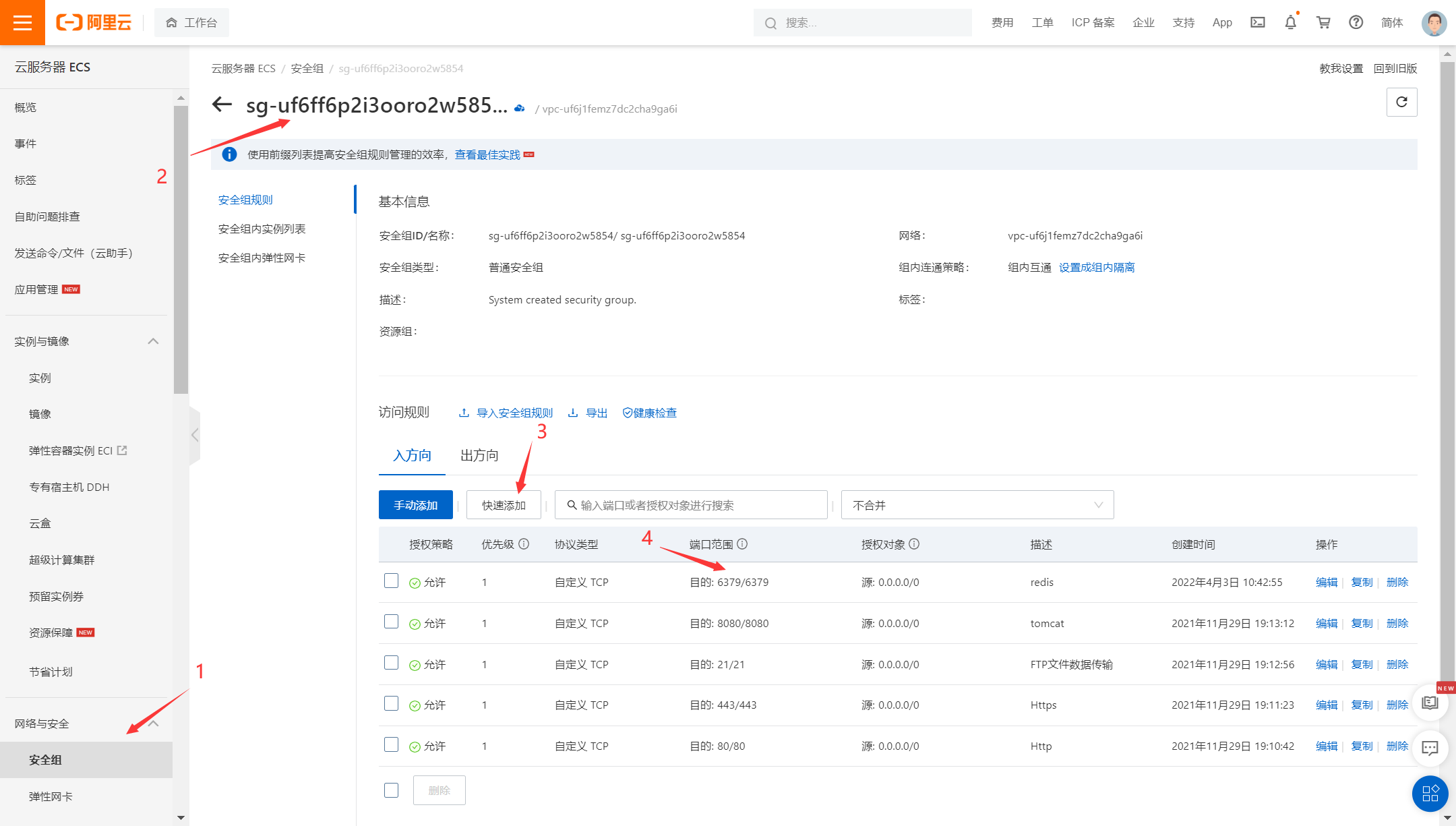Click the home icon of workbench
The image size is (1456, 826).
tap(171, 22)
